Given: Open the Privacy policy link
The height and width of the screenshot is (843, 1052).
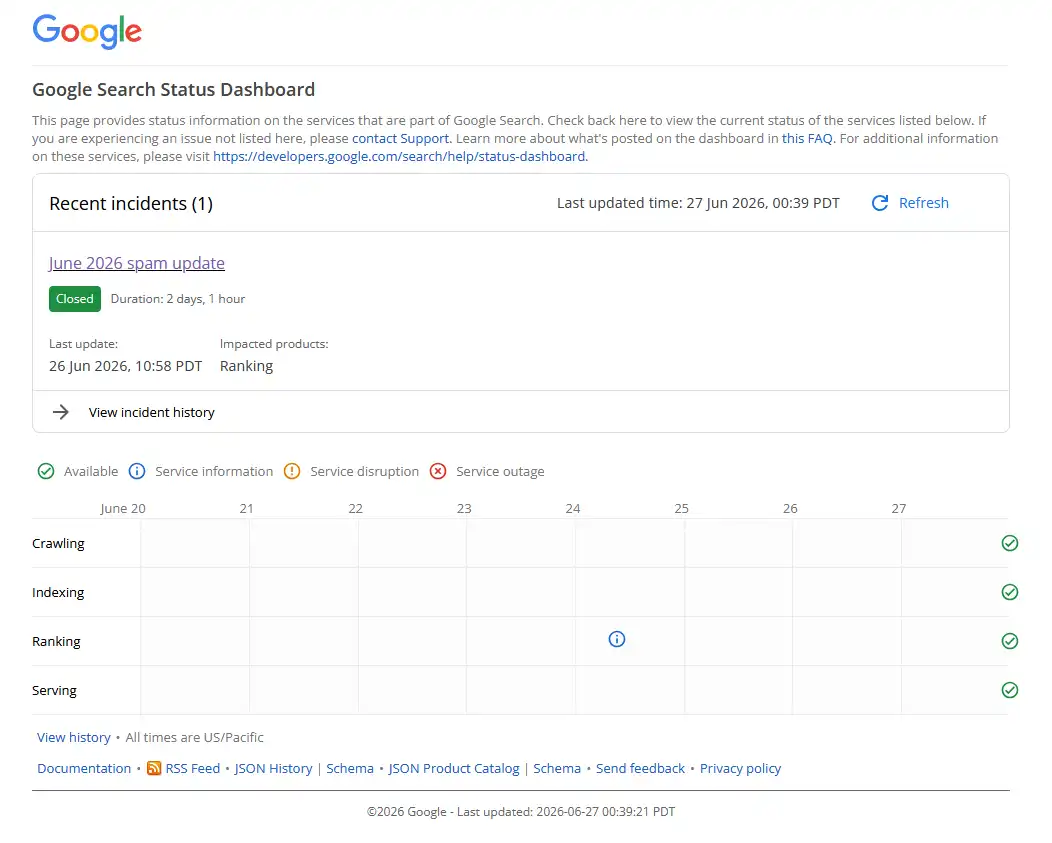Looking at the screenshot, I should pyautogui.click(x=740, y=768).
